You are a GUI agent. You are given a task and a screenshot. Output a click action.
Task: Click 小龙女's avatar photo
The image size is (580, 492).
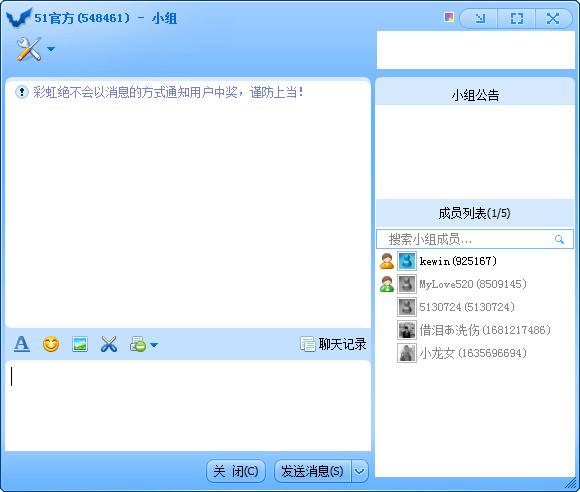(x=407, y=353)
